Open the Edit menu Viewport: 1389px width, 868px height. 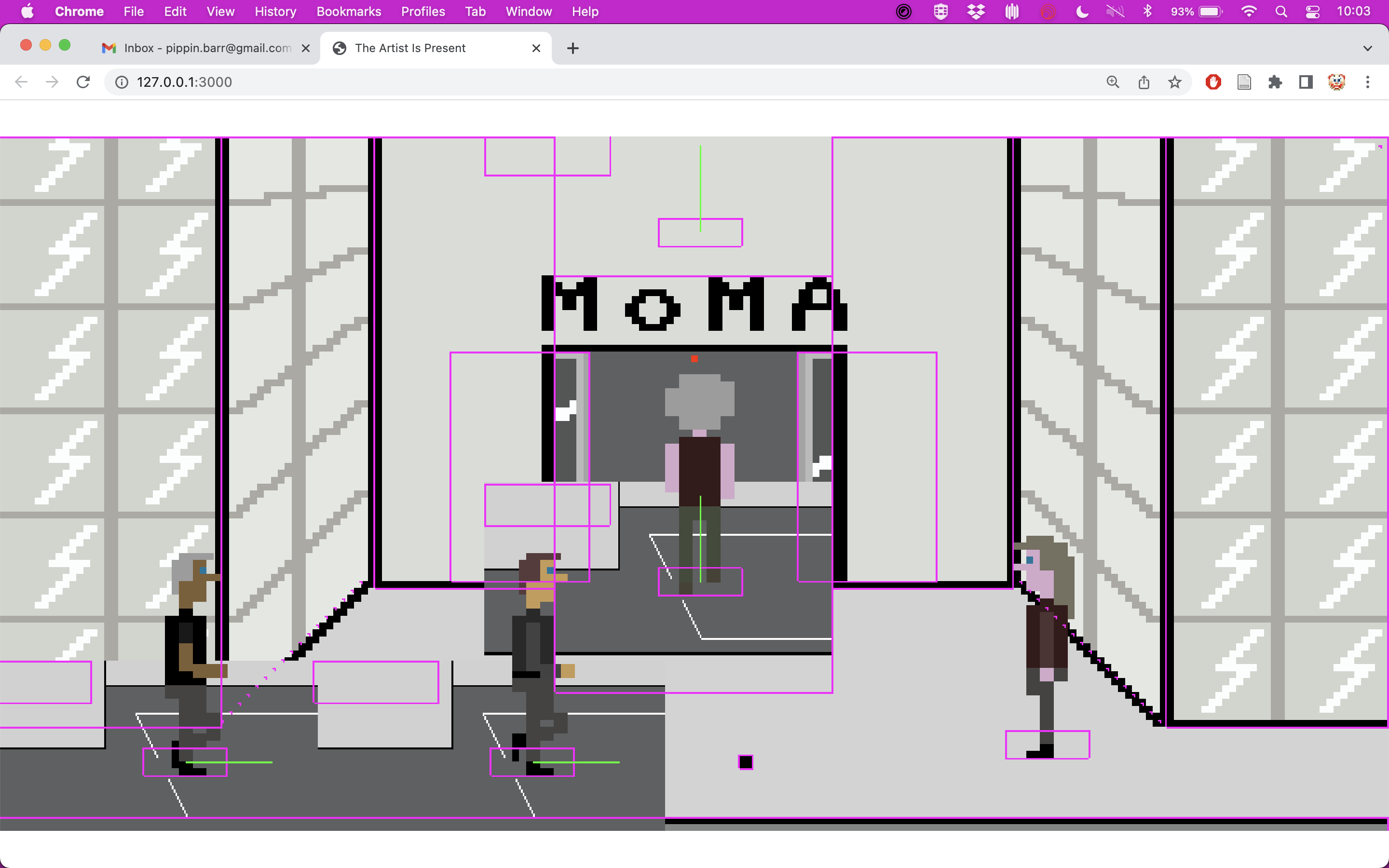(x=175, y=12)
